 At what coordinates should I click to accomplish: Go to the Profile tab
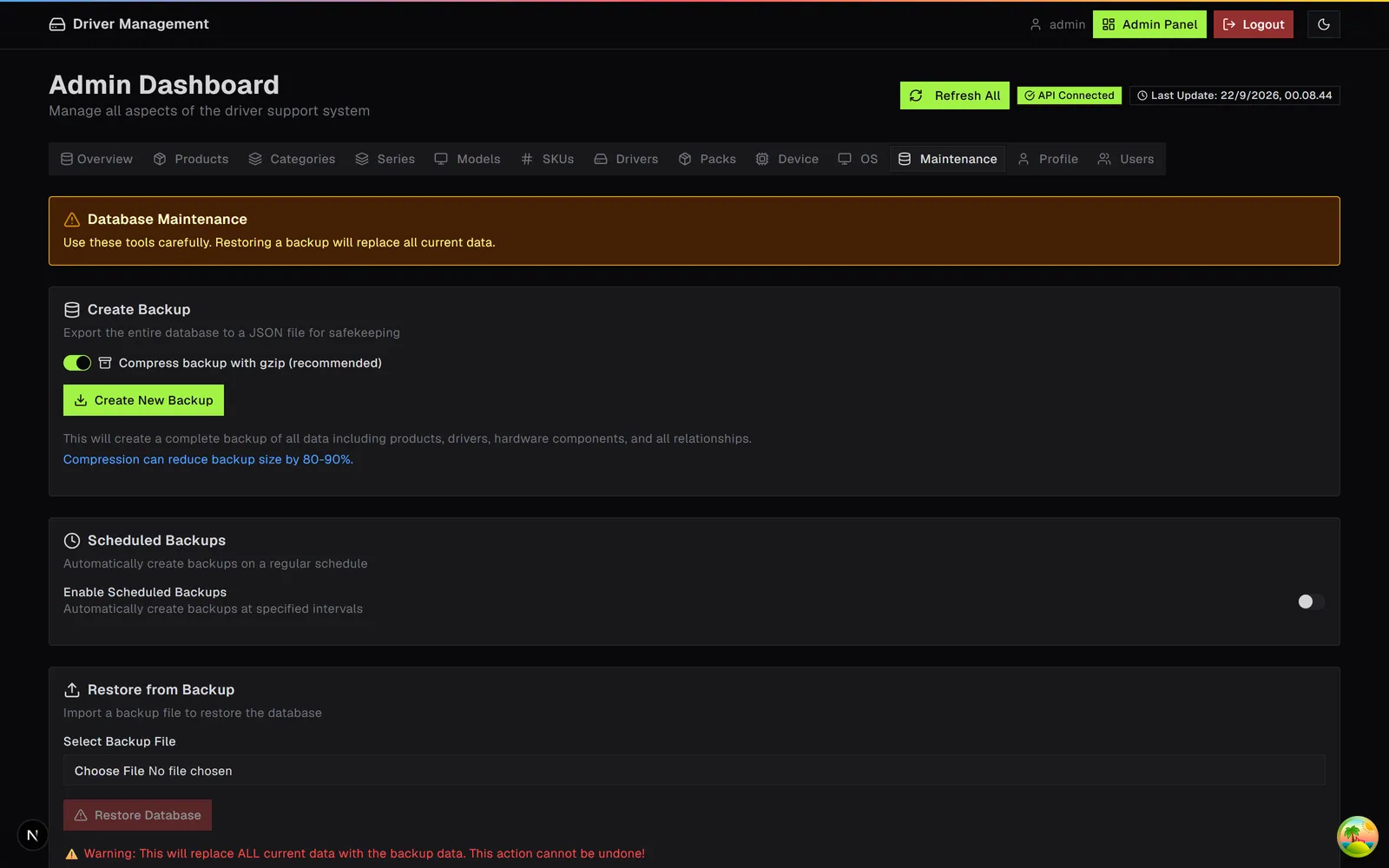1048,159
